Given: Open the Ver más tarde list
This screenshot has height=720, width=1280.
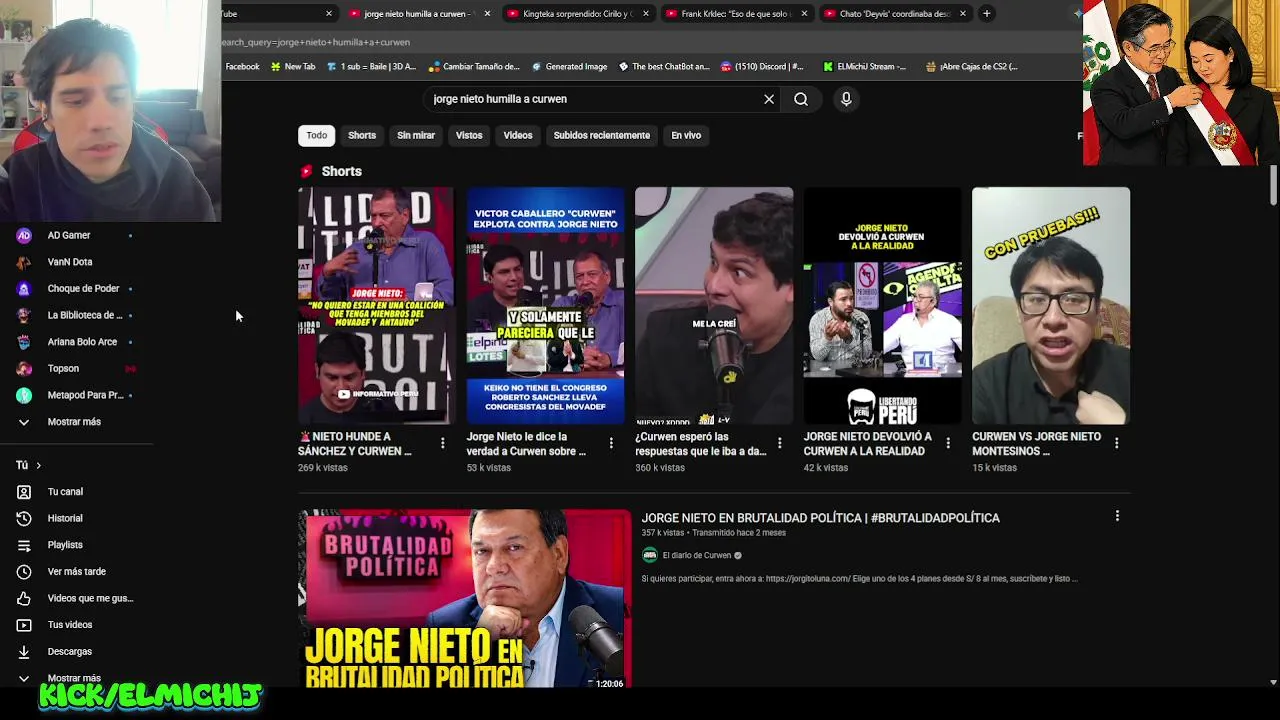Looking at the screenshot, I should pyautogui.click(x=76, y=572).
